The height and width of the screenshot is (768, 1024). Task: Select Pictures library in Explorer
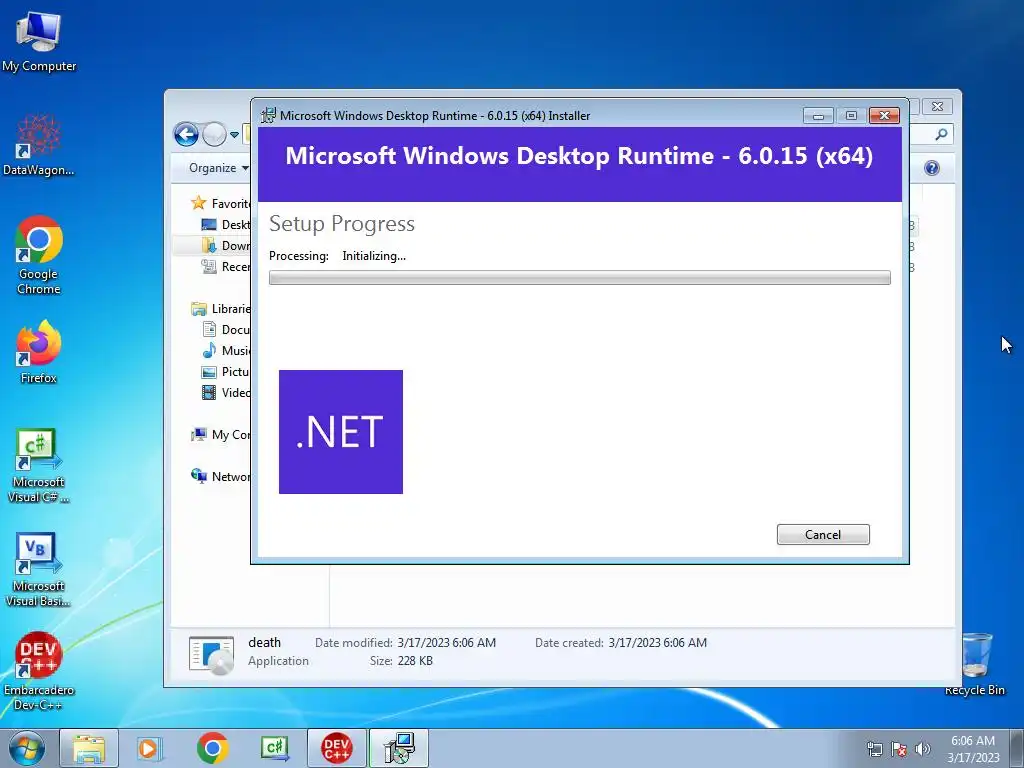[x=226, y=372]
